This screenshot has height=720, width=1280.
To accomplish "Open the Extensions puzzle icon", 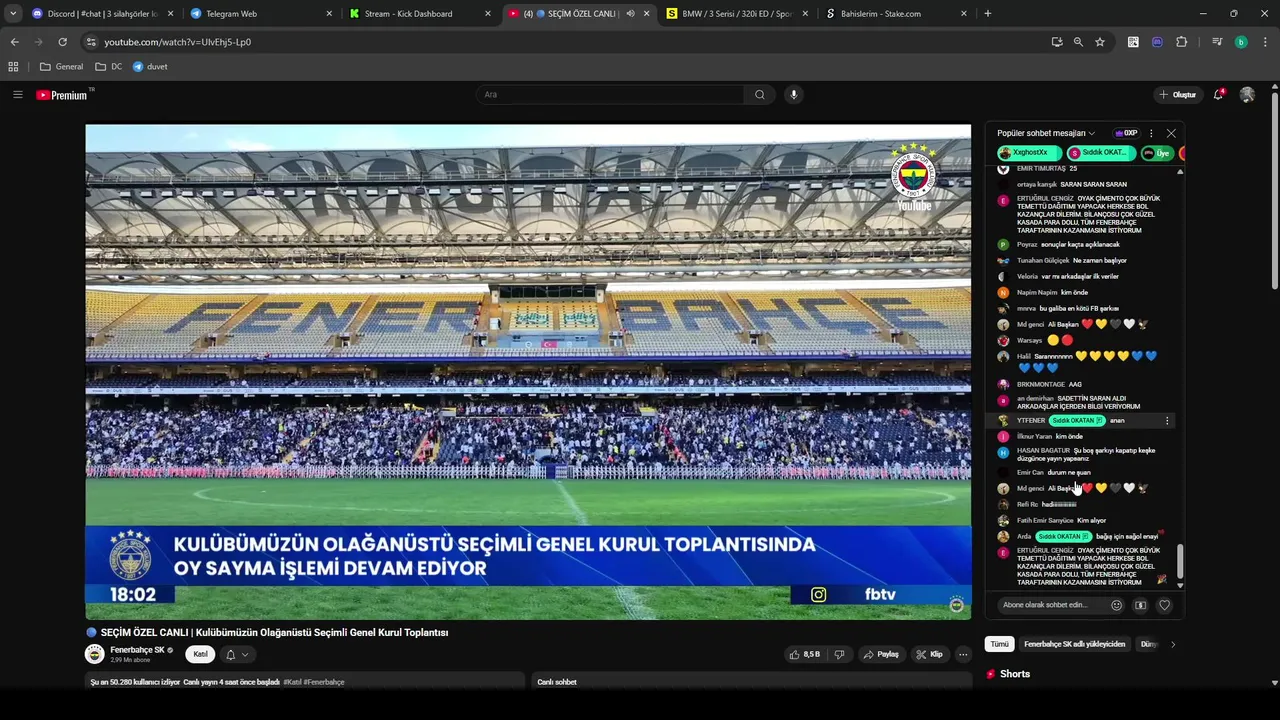I will (1181, 42).
